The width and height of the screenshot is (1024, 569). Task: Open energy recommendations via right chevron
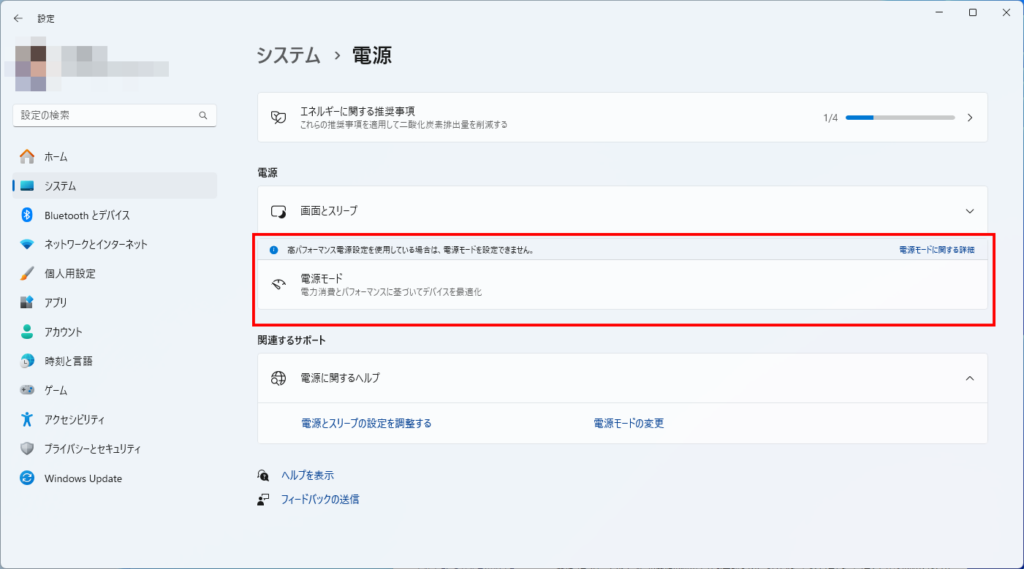970,118
